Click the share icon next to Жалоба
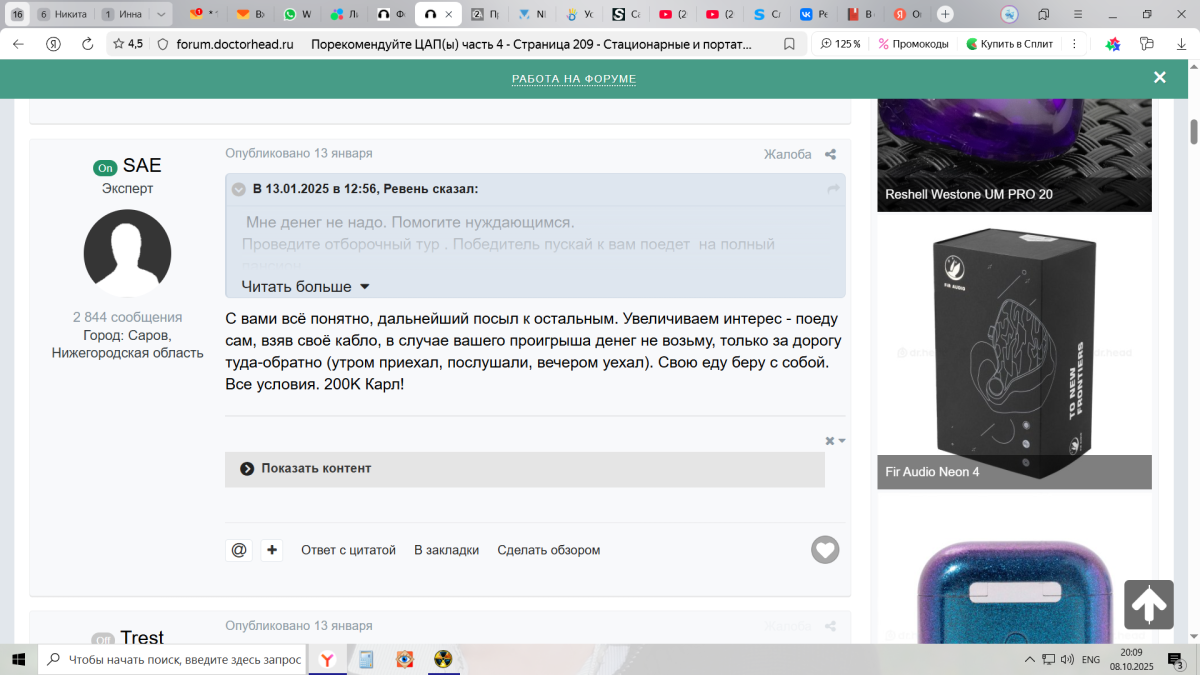Screen dimensions: 1200x675 (x=830, y=154)
